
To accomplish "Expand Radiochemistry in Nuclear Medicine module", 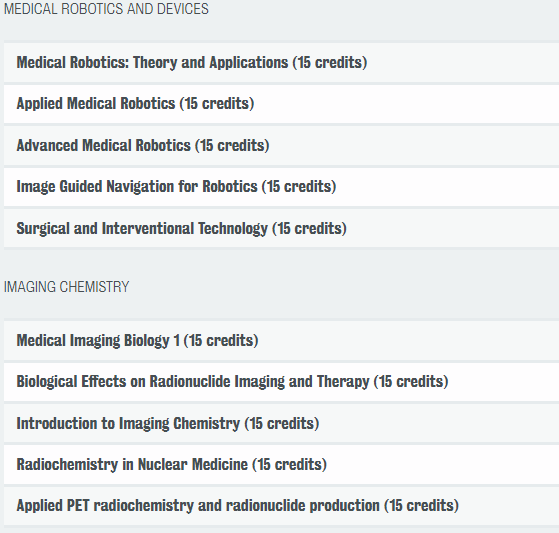I will (281, 465).
